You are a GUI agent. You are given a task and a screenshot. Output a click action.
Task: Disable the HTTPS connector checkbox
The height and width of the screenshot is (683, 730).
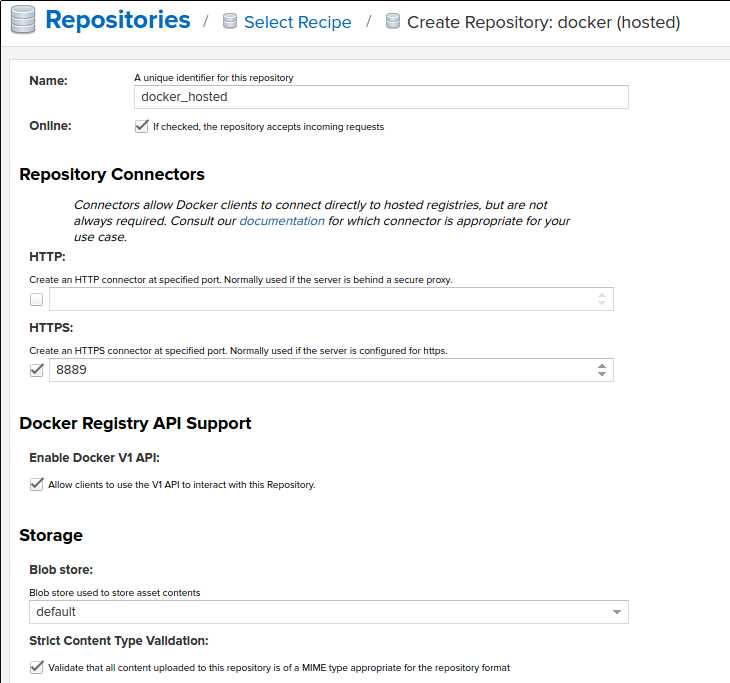click(37, 370)
